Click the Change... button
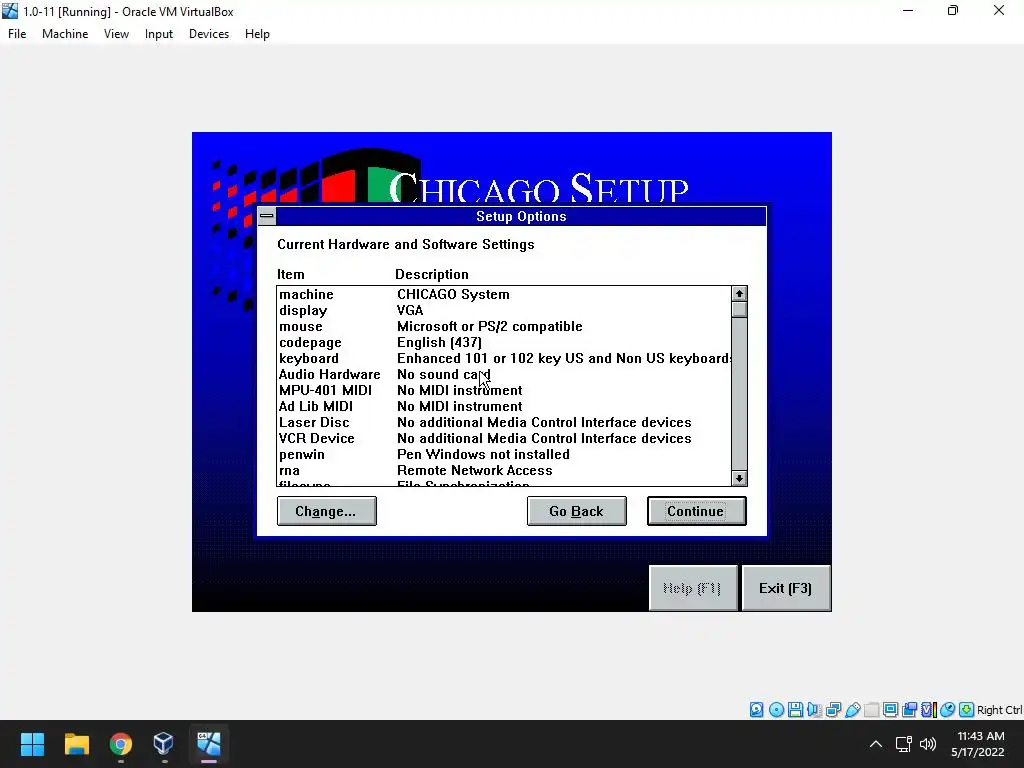 point(327,511)
